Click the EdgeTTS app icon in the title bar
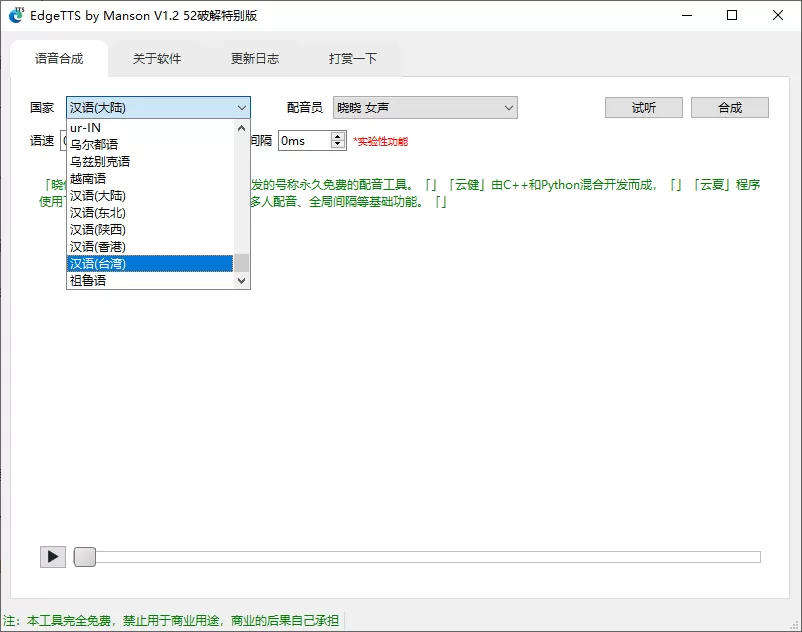Viewport: 802px width, 632px height. tap(16, 15)
